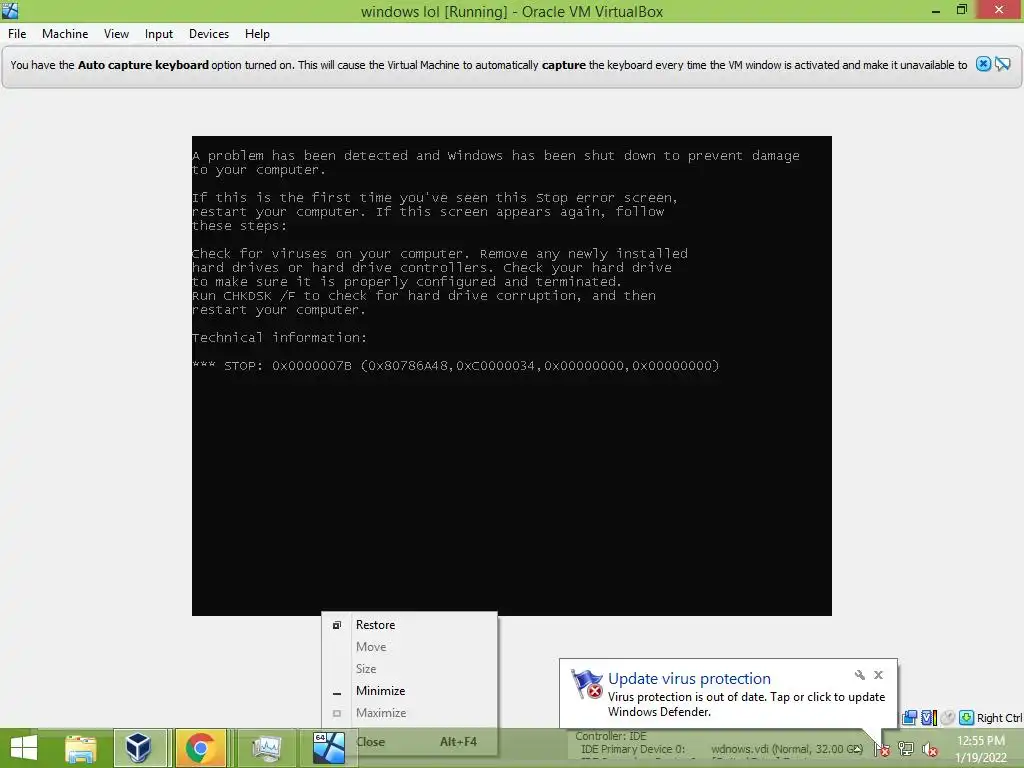The width and height of the screenshot is (1024, 768).
Task: Click the mouse integration status icon
Action: [948, 718]
